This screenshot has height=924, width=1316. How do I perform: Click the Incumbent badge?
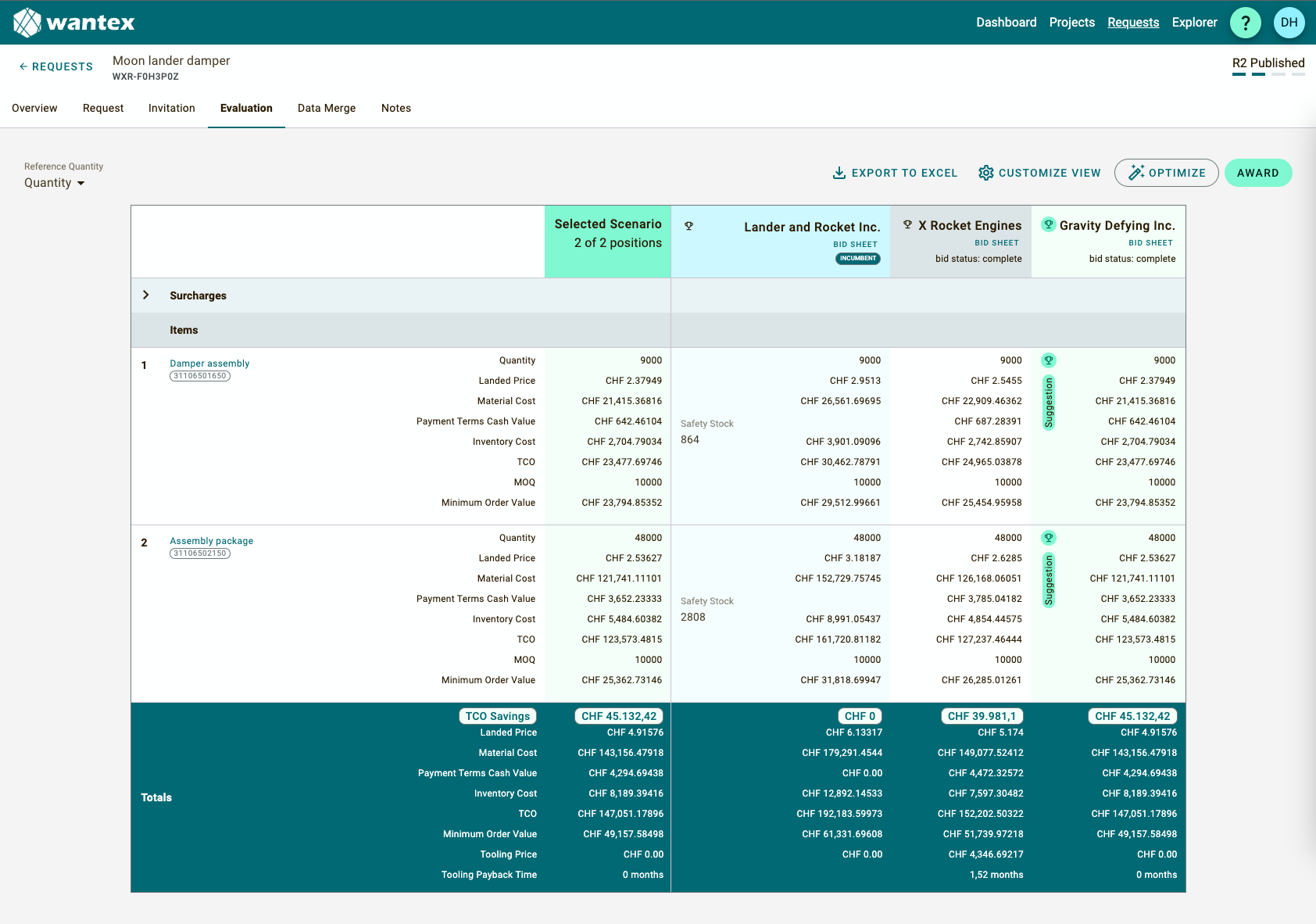(x=858, y=259)
